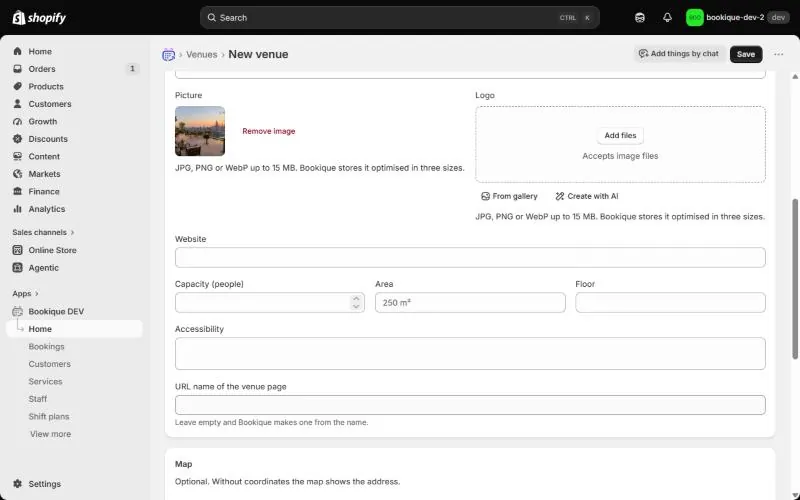Viewport: 800px width, 500px height.
Task: Increase capacity with the up stepper arrow
Action: (356, 299)
